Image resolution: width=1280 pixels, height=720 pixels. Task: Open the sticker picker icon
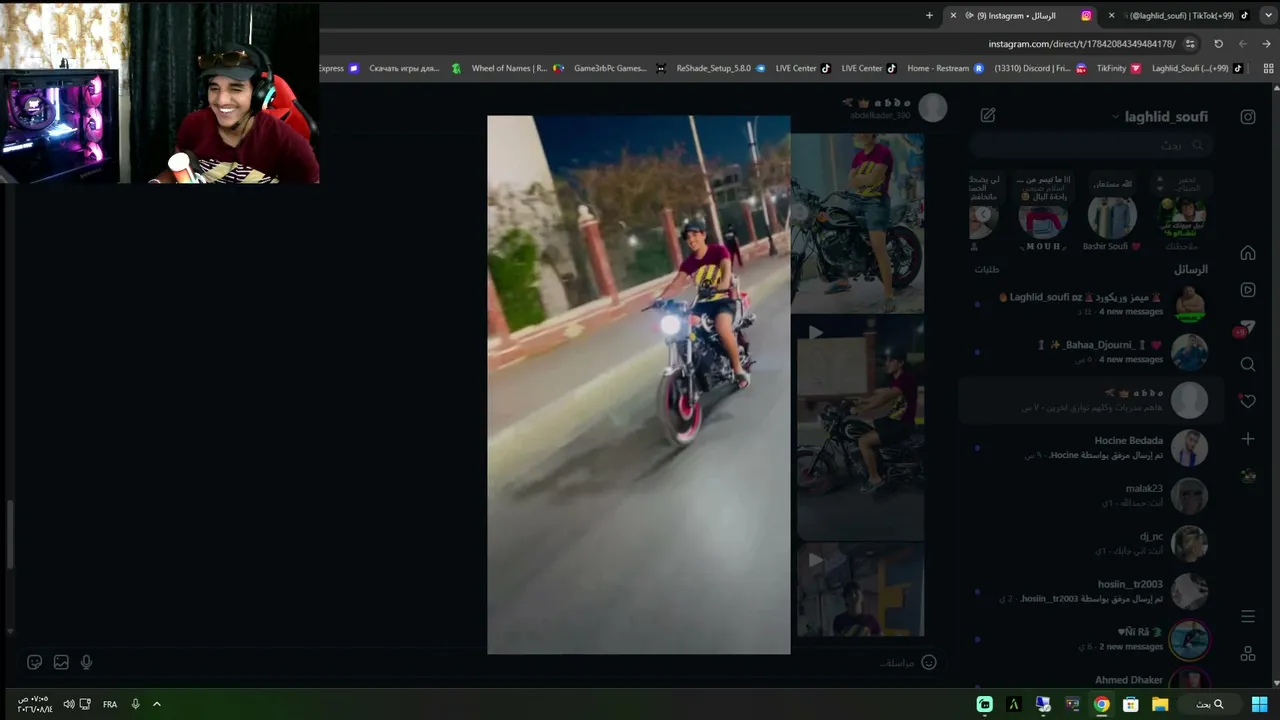(x=35, y=662)
